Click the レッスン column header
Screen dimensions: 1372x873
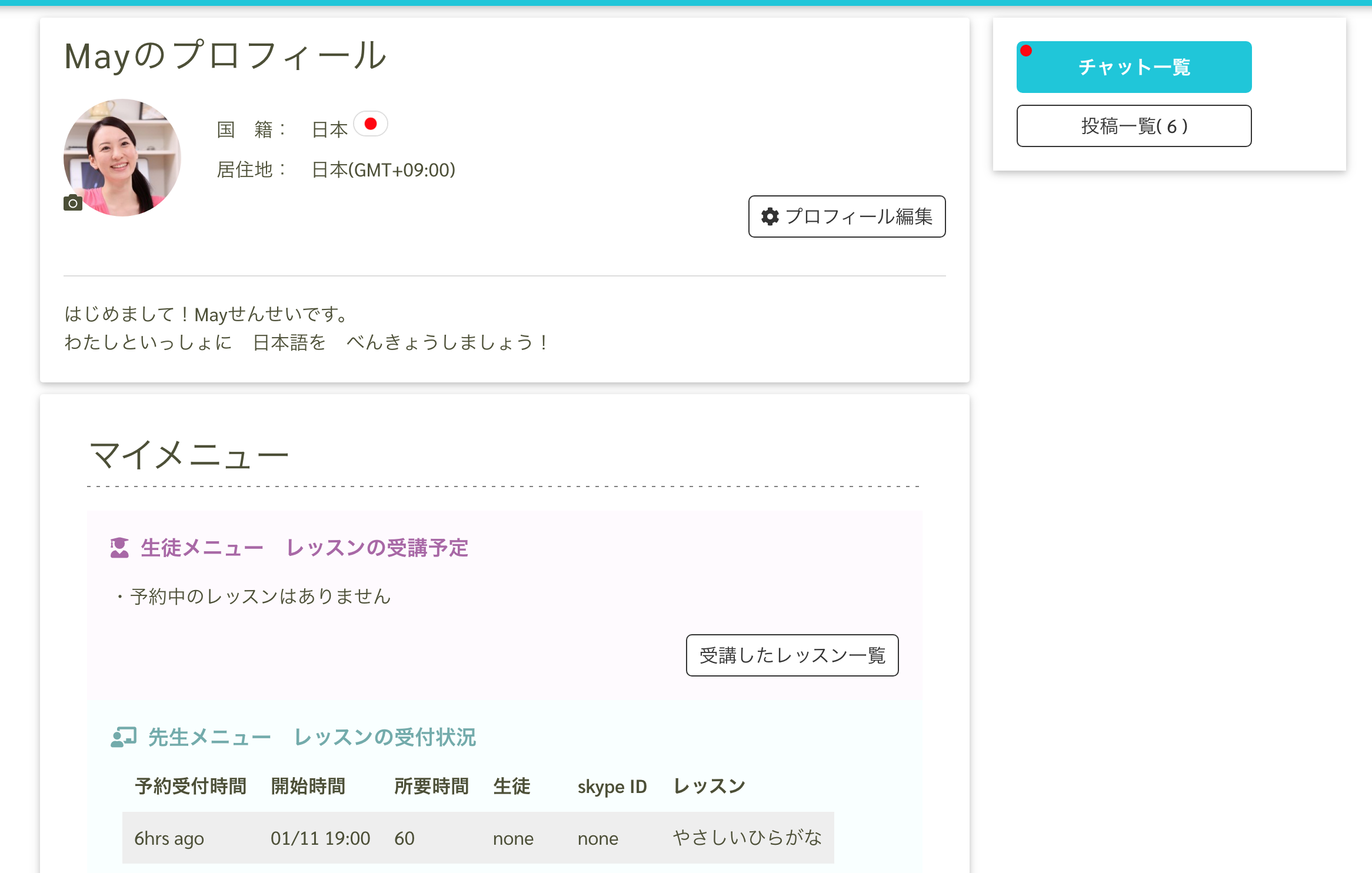[x=710, y=787]
